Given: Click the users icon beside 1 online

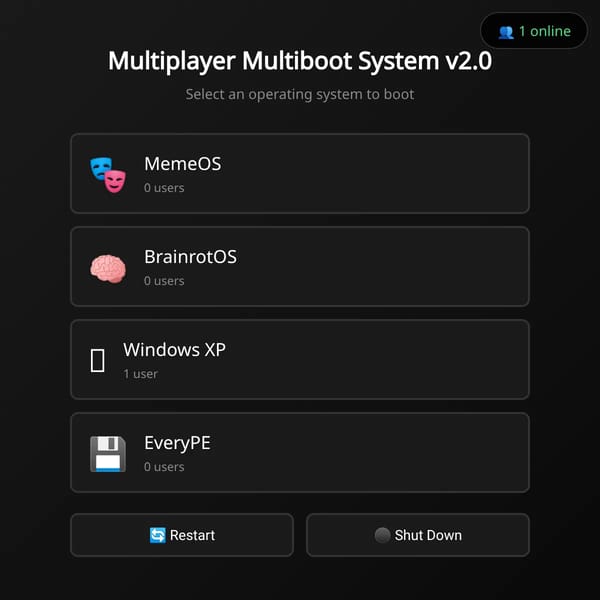Looking at the screenshot, I should pos(506,32).
